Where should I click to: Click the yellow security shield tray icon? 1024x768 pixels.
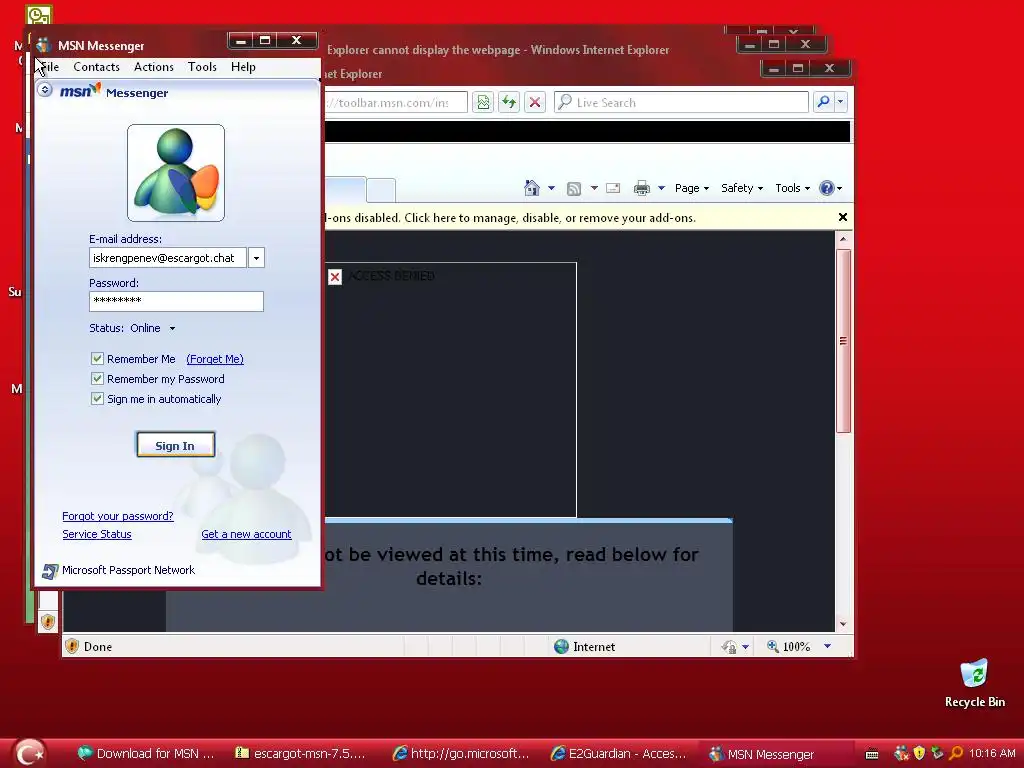pyautogui.click(x=920, y=754)
